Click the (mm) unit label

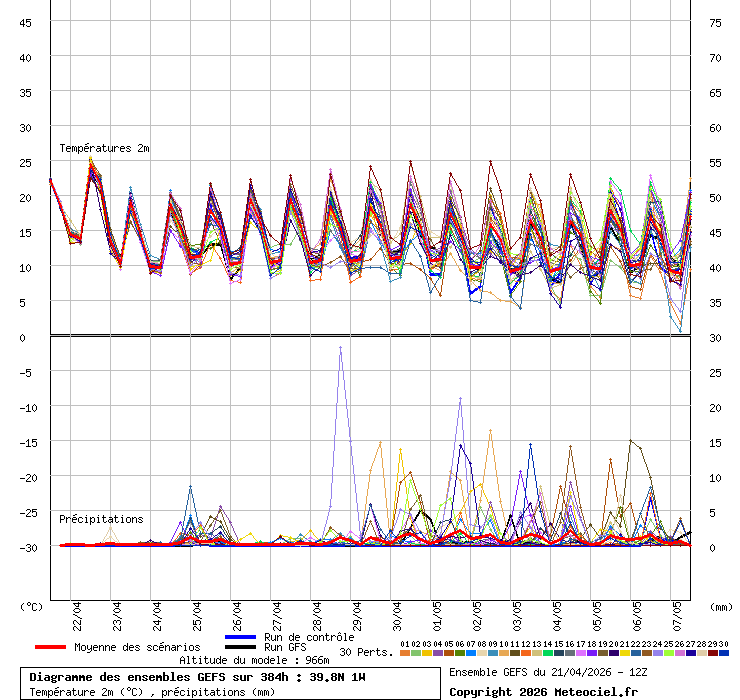tap(721, 606)
